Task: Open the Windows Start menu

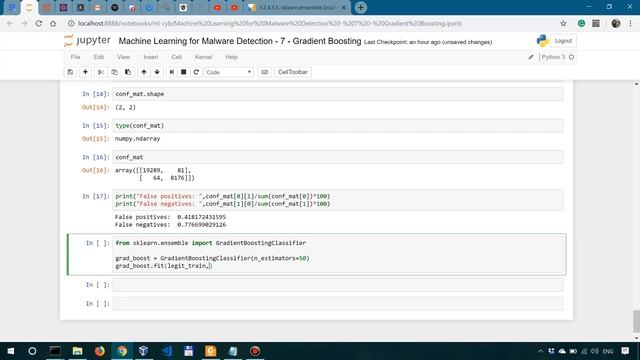Action: [11, 351]
